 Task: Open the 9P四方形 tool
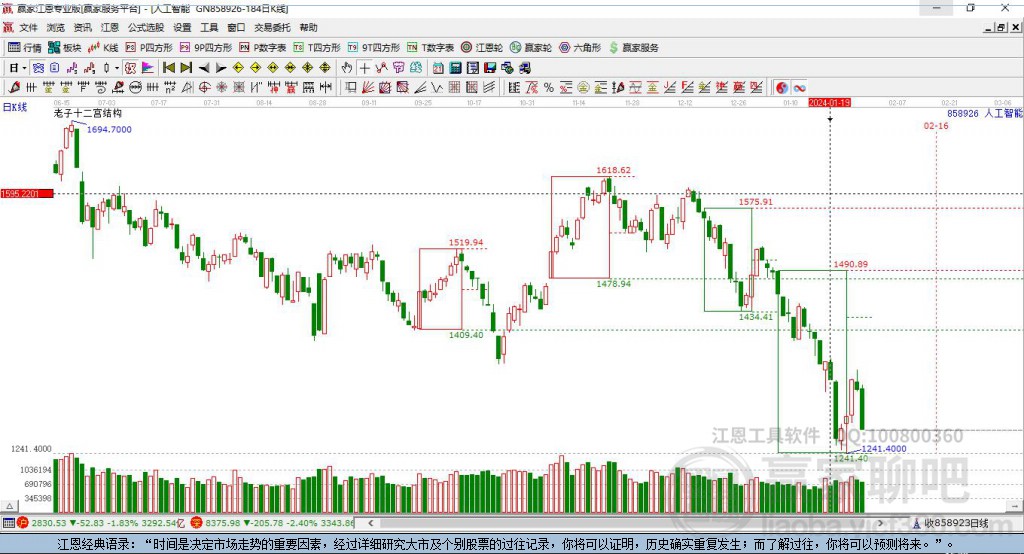206,48
